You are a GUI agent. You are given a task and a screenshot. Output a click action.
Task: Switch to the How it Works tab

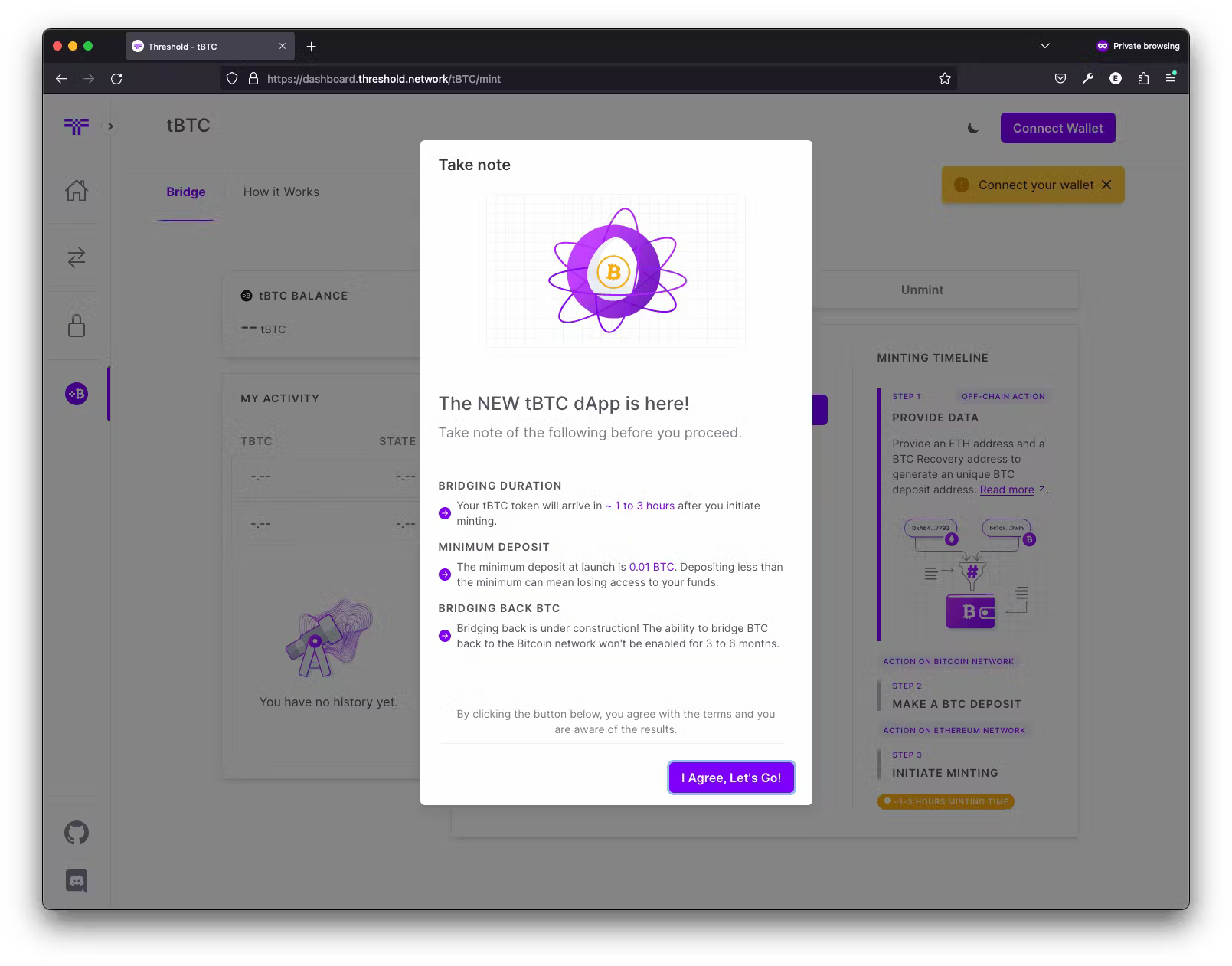[281, 192]
